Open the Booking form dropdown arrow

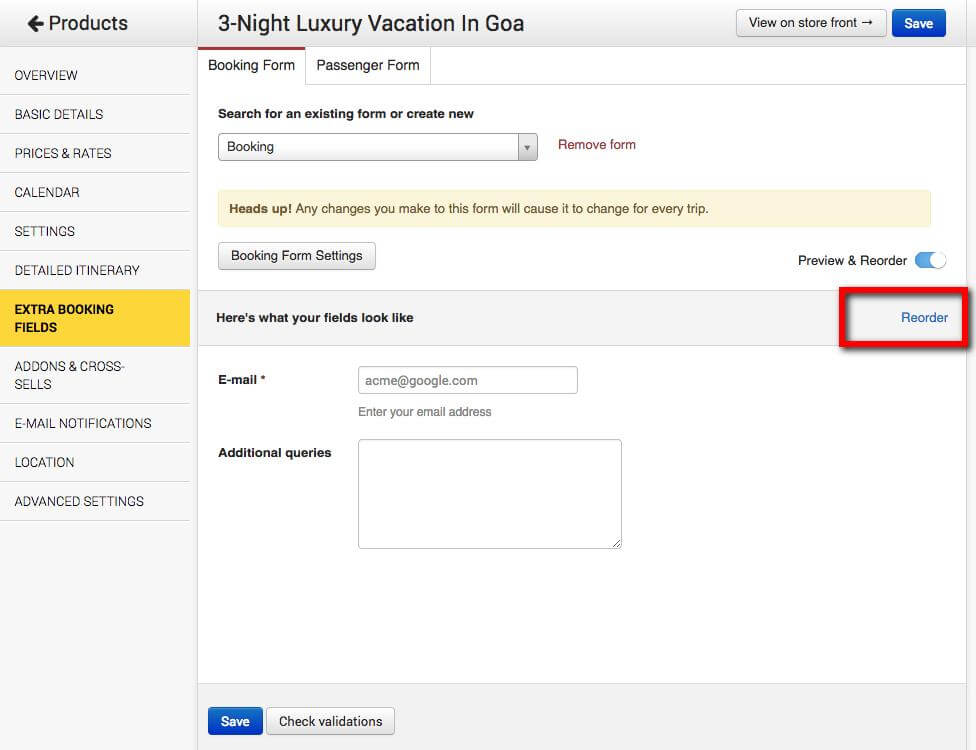pos(527,147)
